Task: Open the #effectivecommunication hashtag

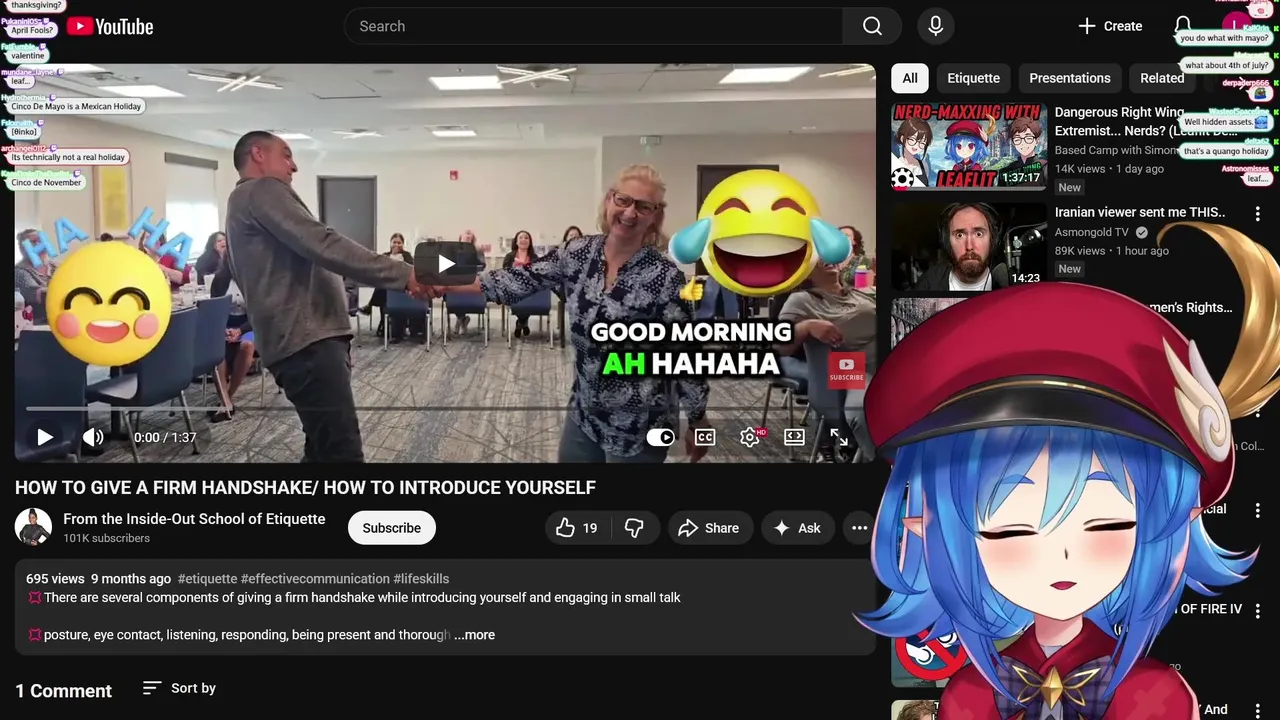Action: coord(315,579)
